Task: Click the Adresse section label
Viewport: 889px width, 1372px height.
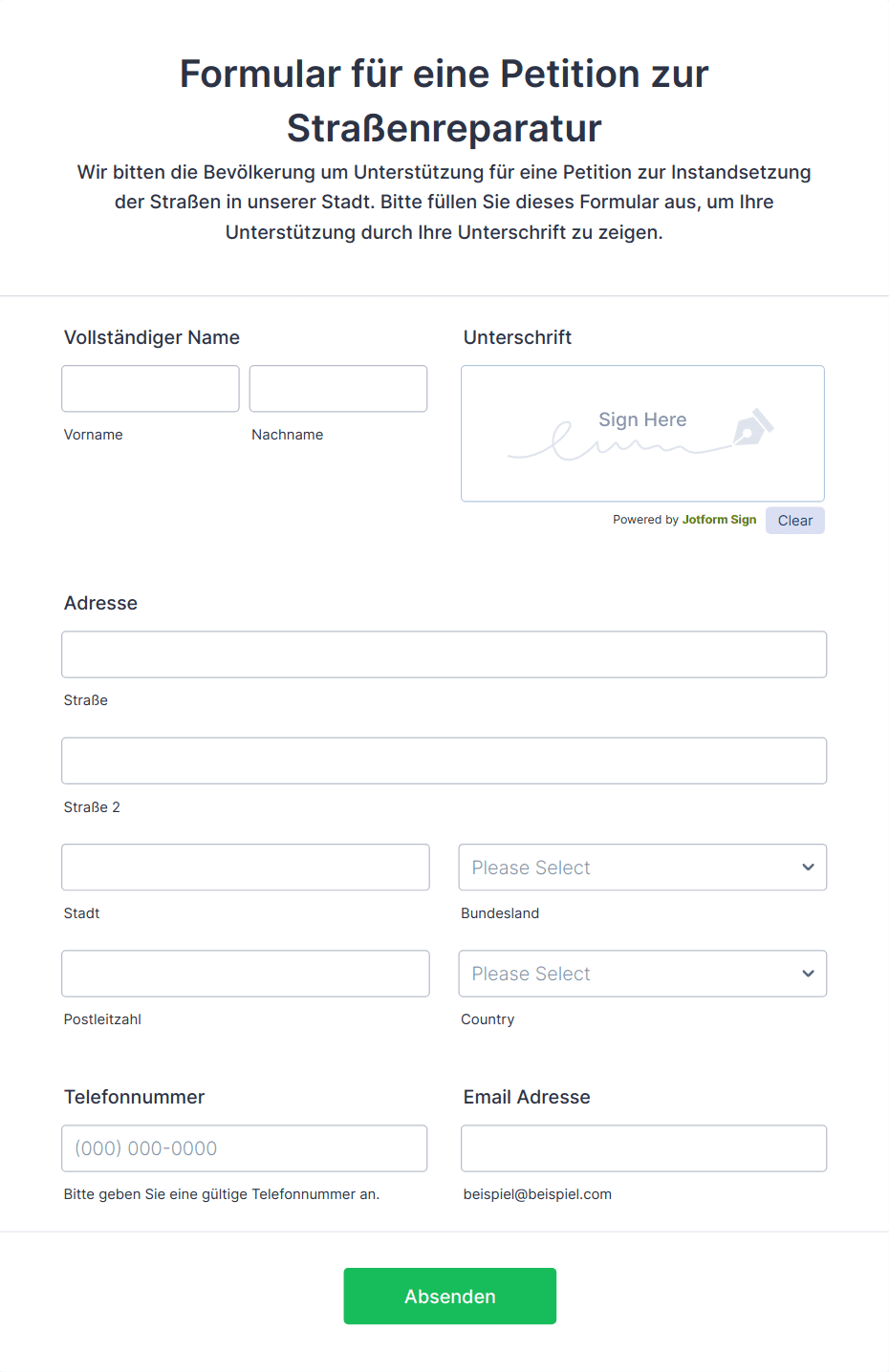Action: pyautogui.click(x=100, y=603)
